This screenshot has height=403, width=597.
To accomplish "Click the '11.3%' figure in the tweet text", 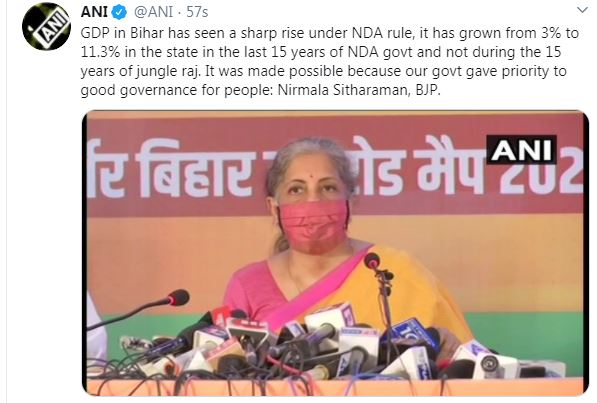I will pos(101,52).
